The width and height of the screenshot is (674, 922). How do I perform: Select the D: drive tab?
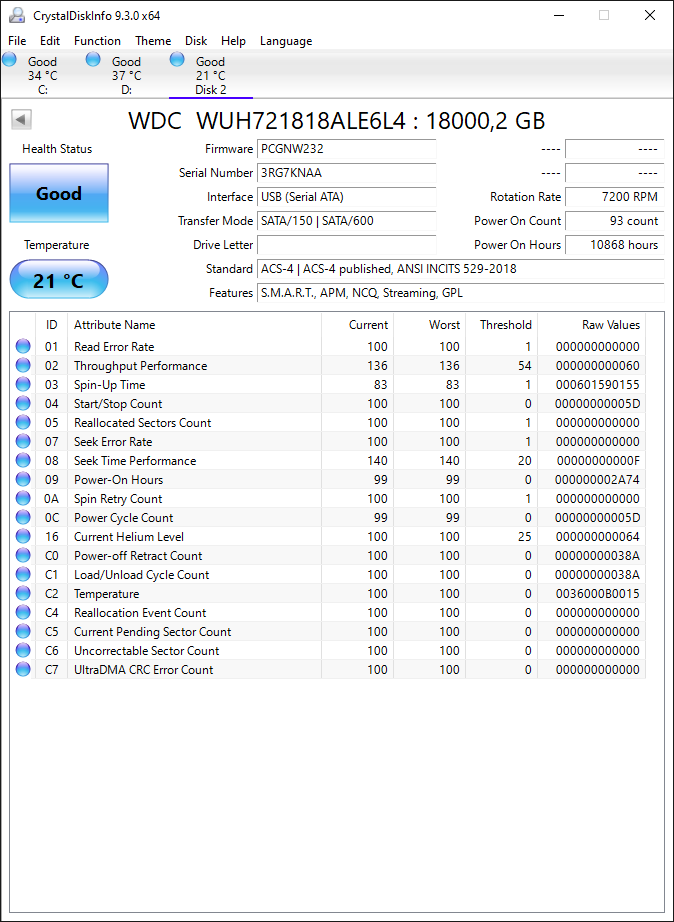click(126, 75)
